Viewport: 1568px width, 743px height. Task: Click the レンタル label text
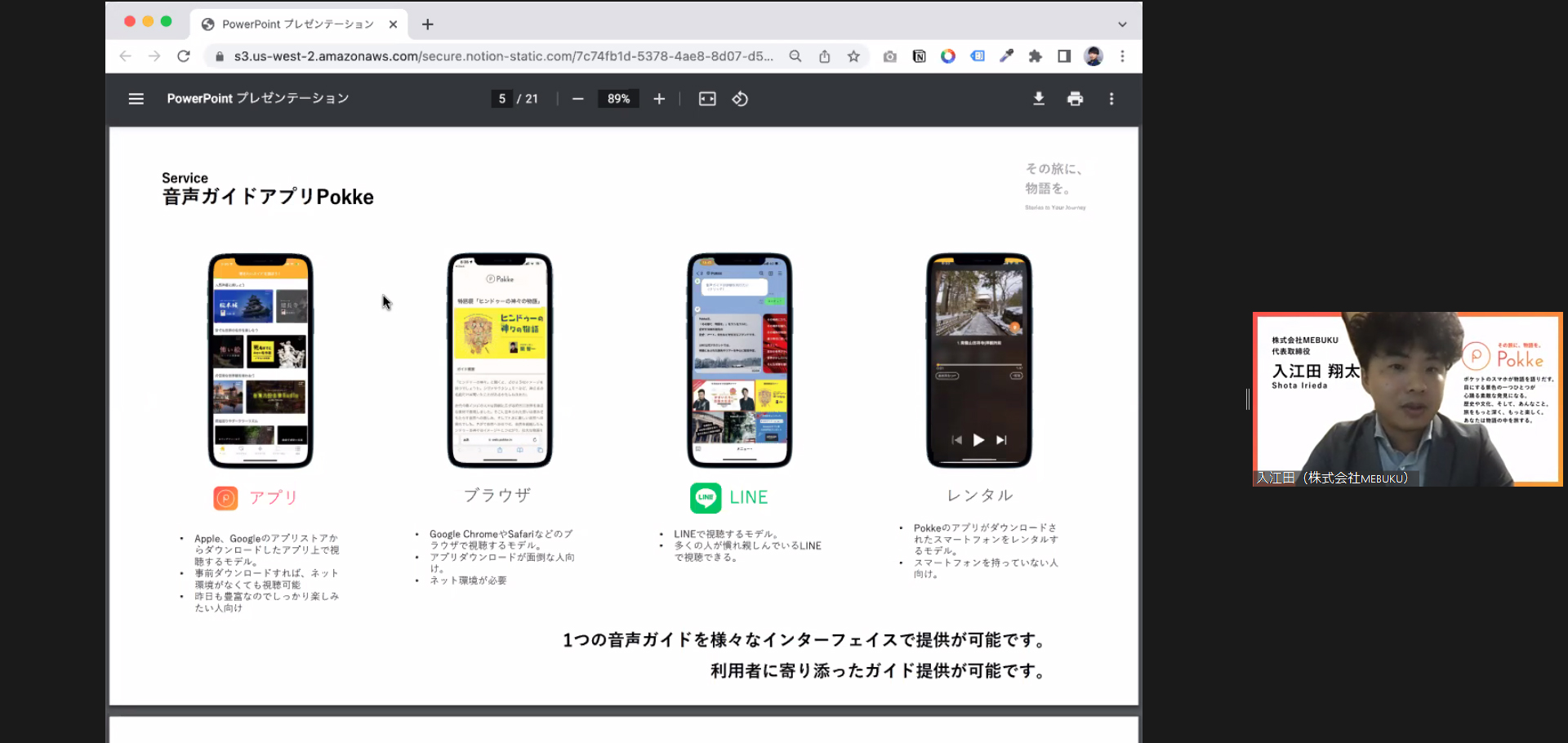[x=980, y=496]
